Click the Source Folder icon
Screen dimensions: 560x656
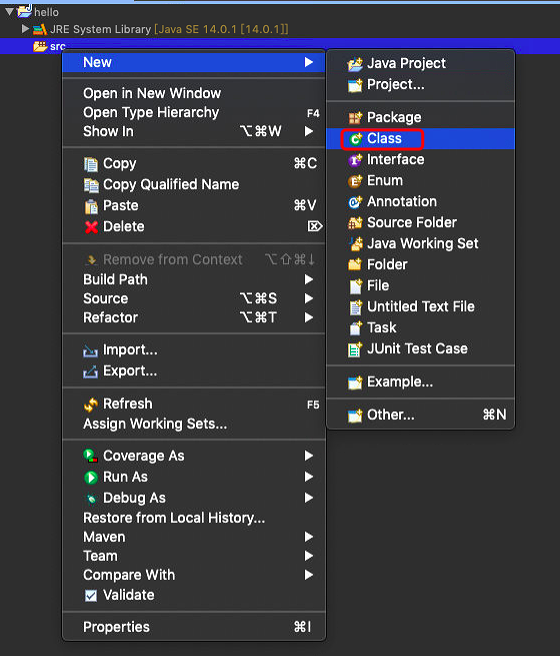coord(355,223)
